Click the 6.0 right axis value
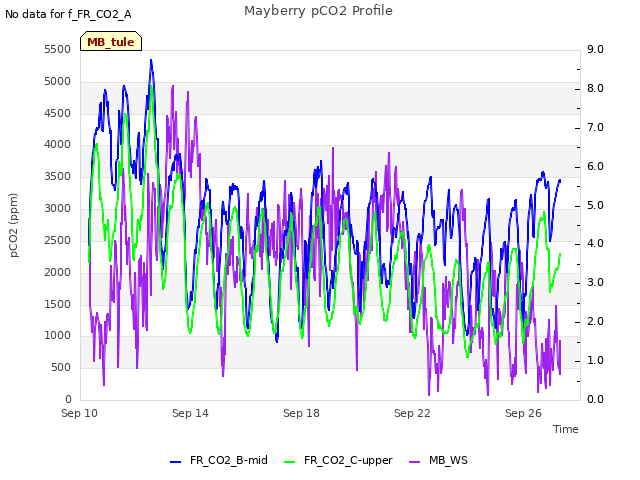640x480 pixels. point(596,167)
